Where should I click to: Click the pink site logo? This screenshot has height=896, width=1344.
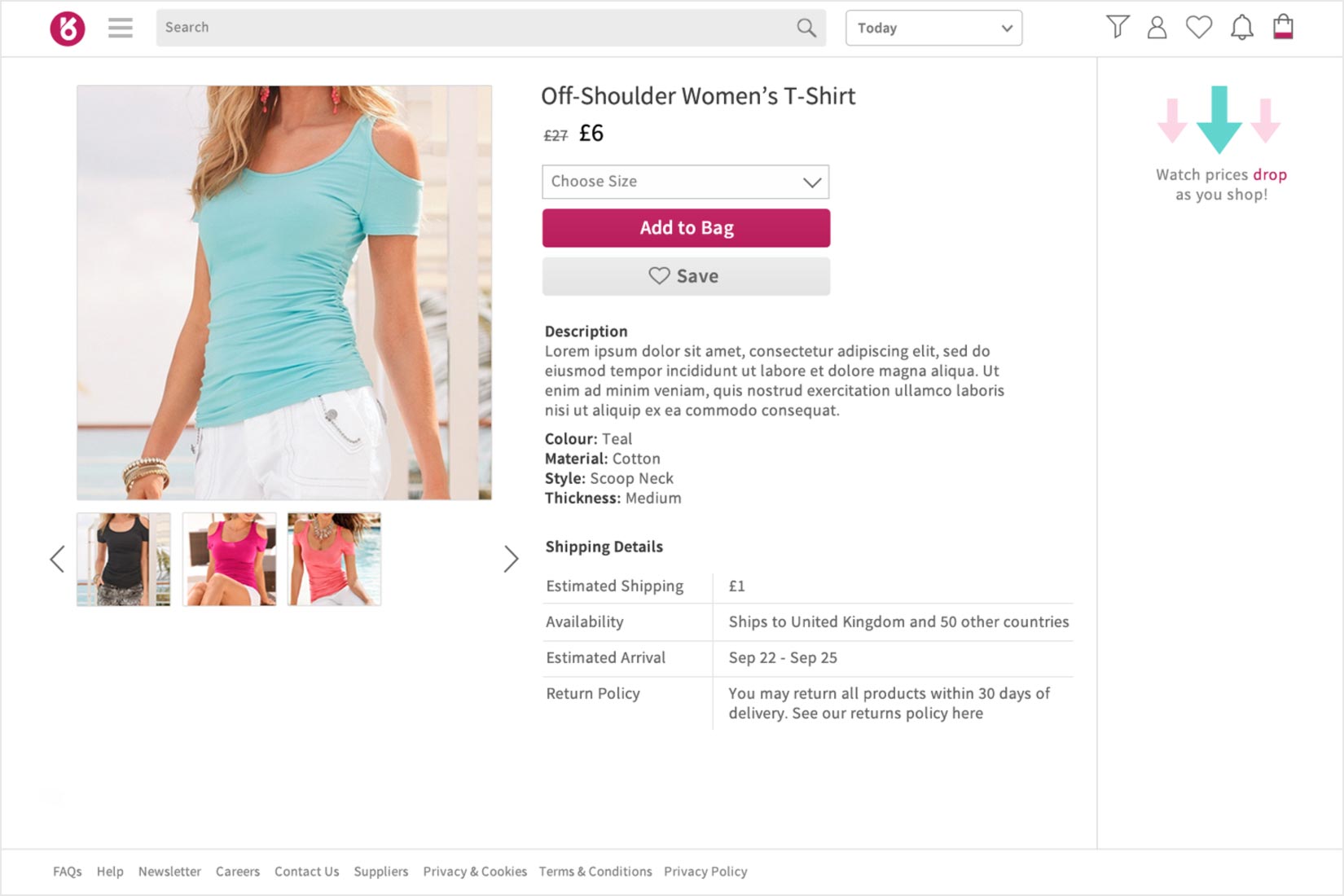tap(68, 29)
